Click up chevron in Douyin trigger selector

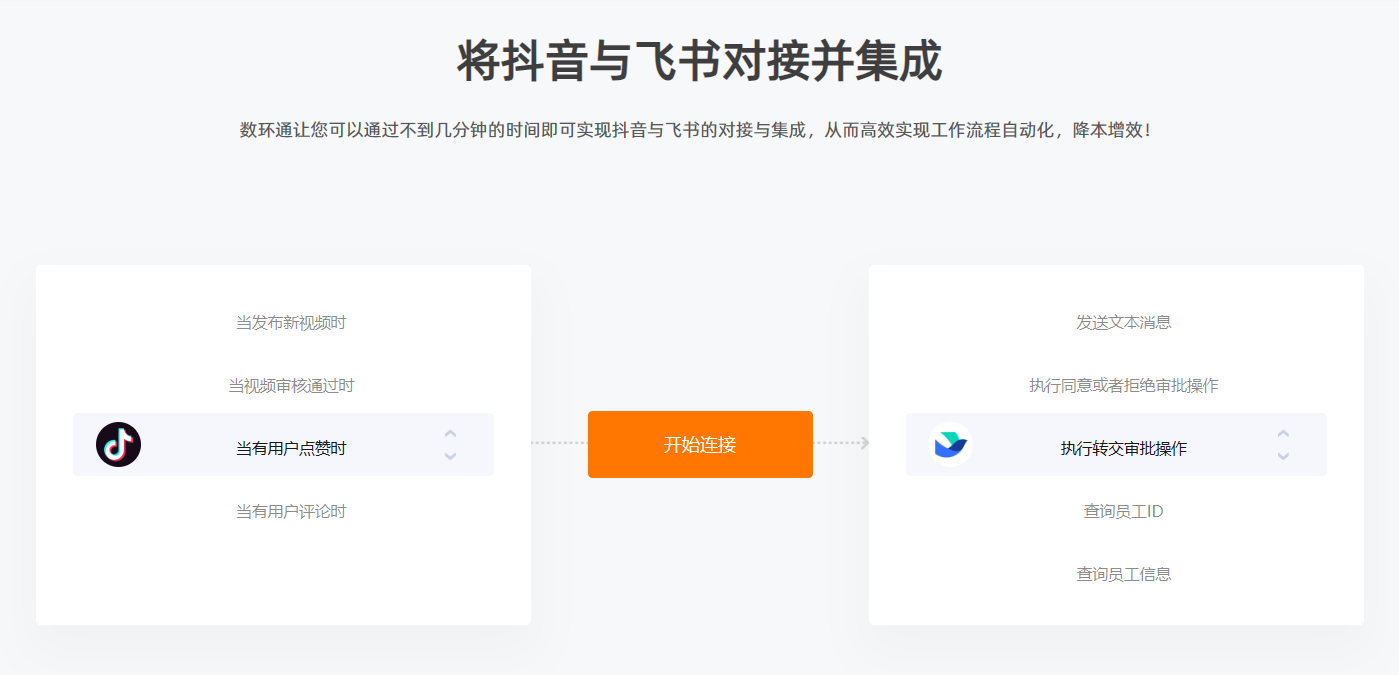(450, 433)
